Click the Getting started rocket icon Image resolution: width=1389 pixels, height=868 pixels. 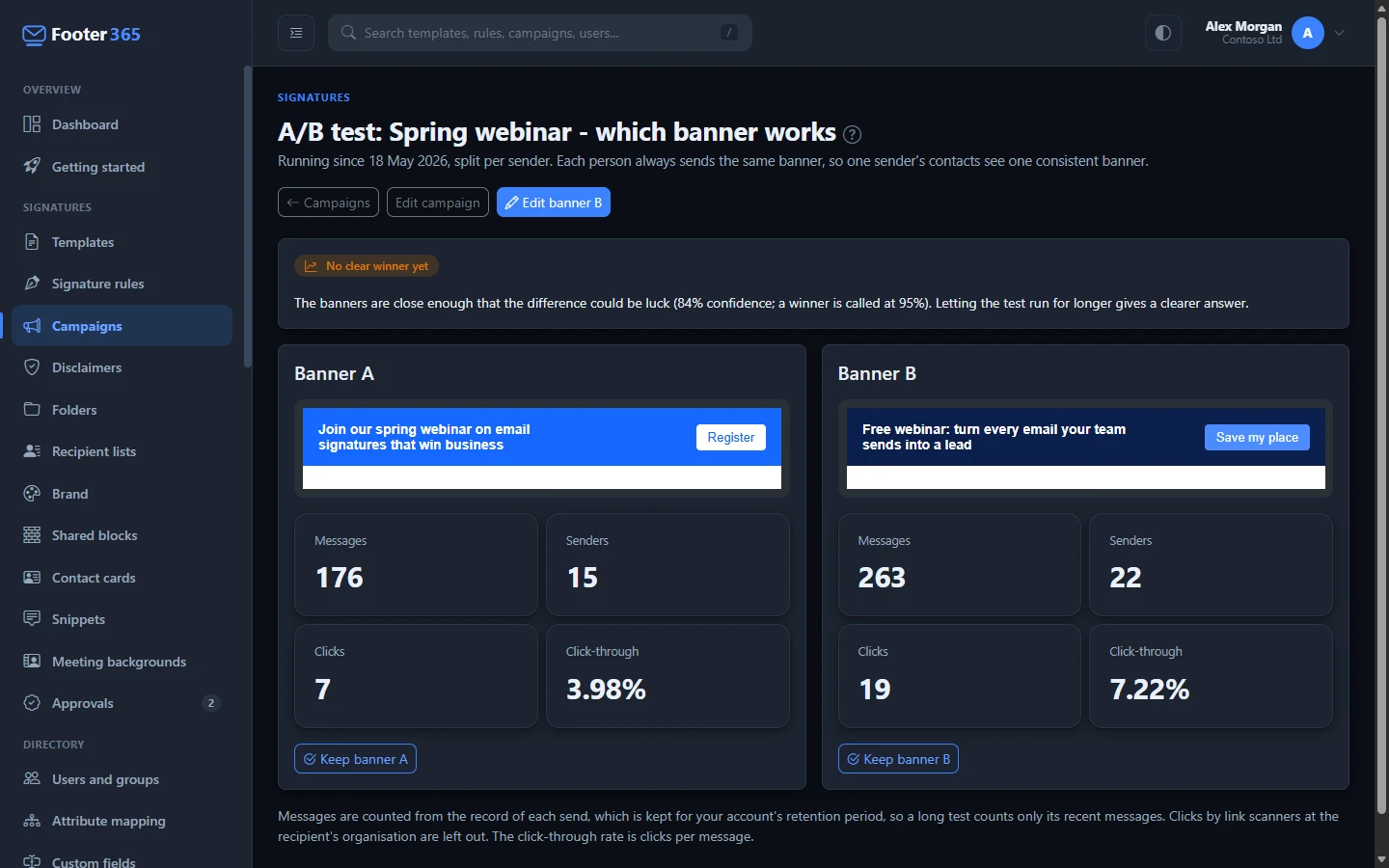32,166
